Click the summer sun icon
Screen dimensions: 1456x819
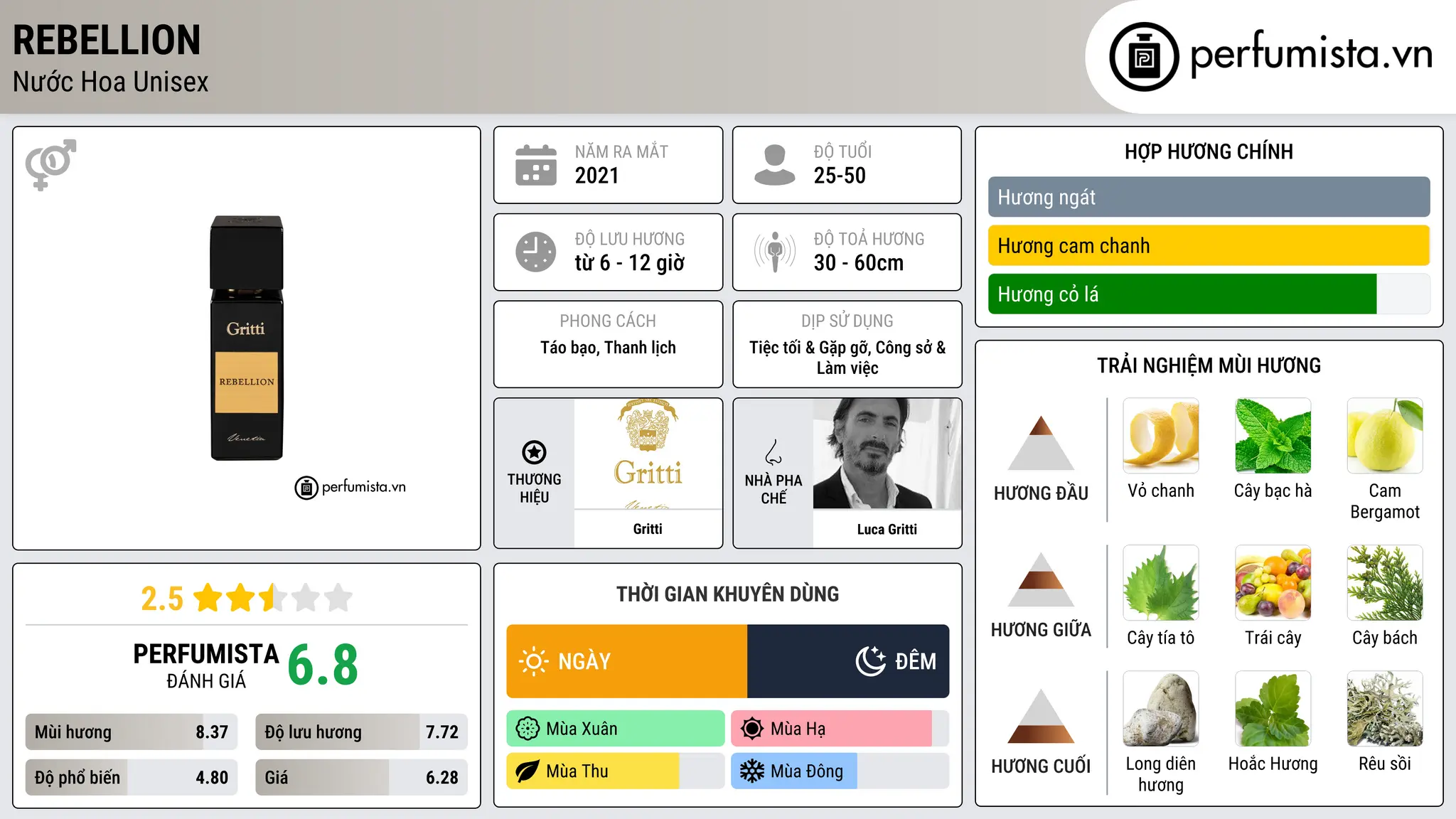pos(752,729)
